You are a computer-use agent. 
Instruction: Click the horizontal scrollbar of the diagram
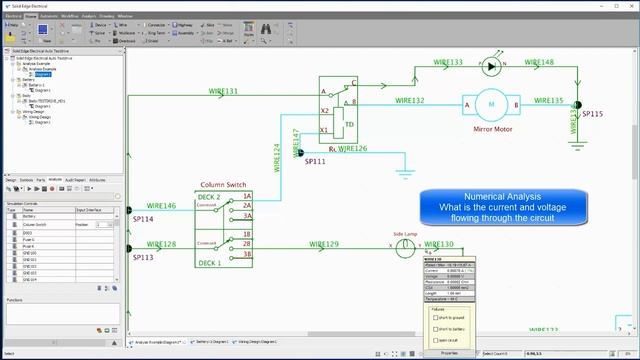click(361, 333)
